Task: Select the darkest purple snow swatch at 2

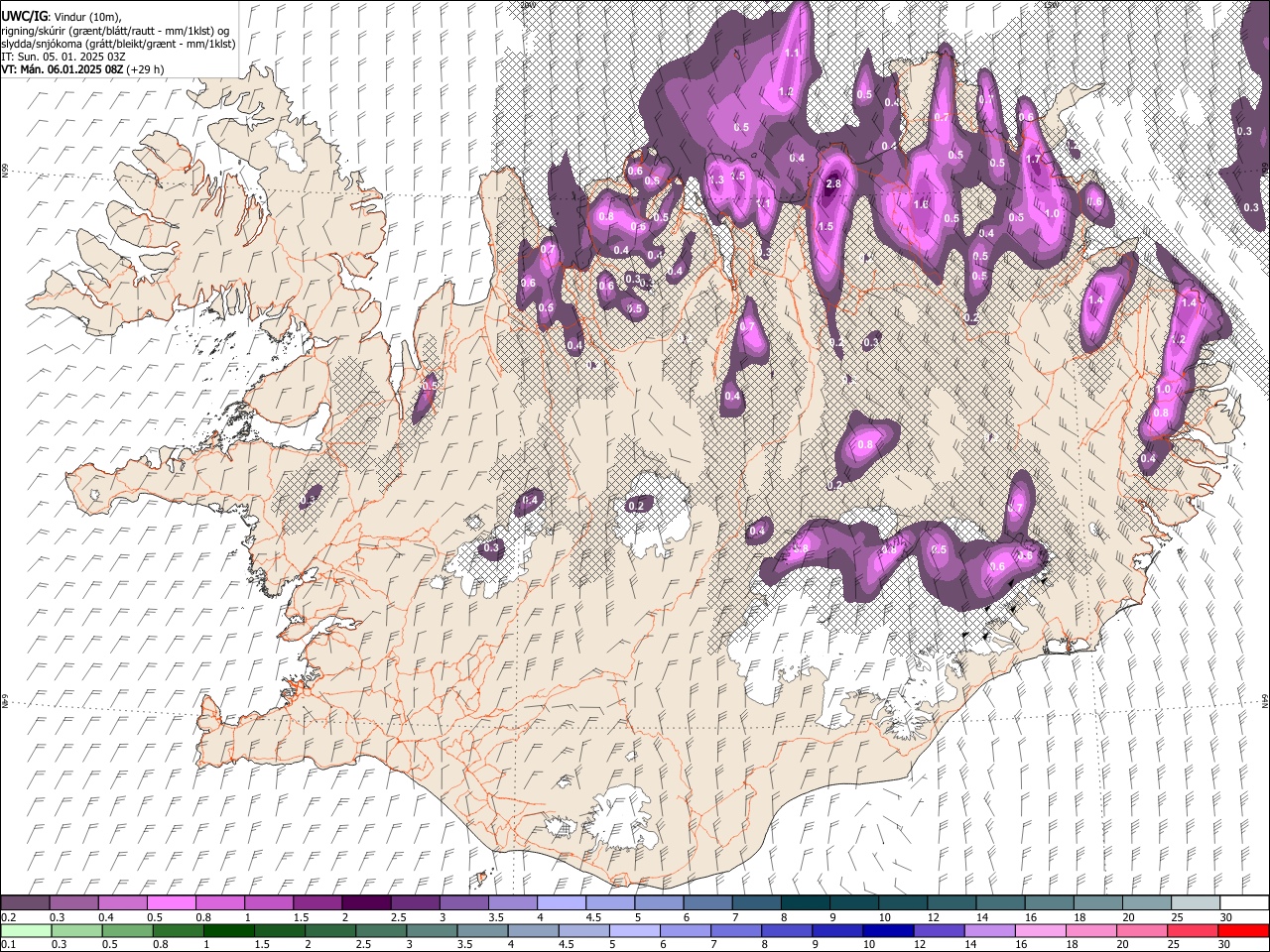Action: click(x=365, y=903)
